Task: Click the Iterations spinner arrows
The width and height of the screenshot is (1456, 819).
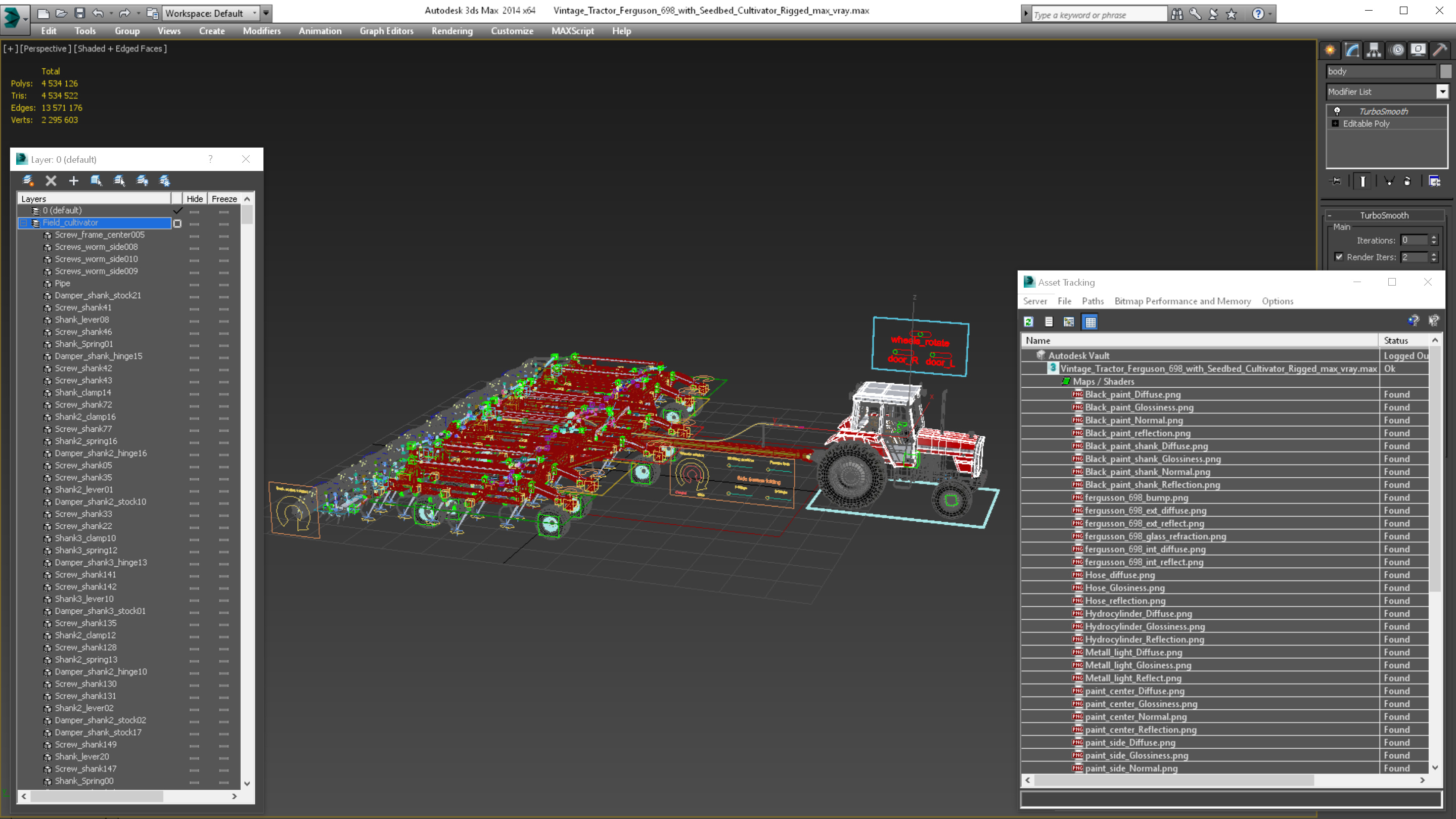Action: [x=1433, y=240]
